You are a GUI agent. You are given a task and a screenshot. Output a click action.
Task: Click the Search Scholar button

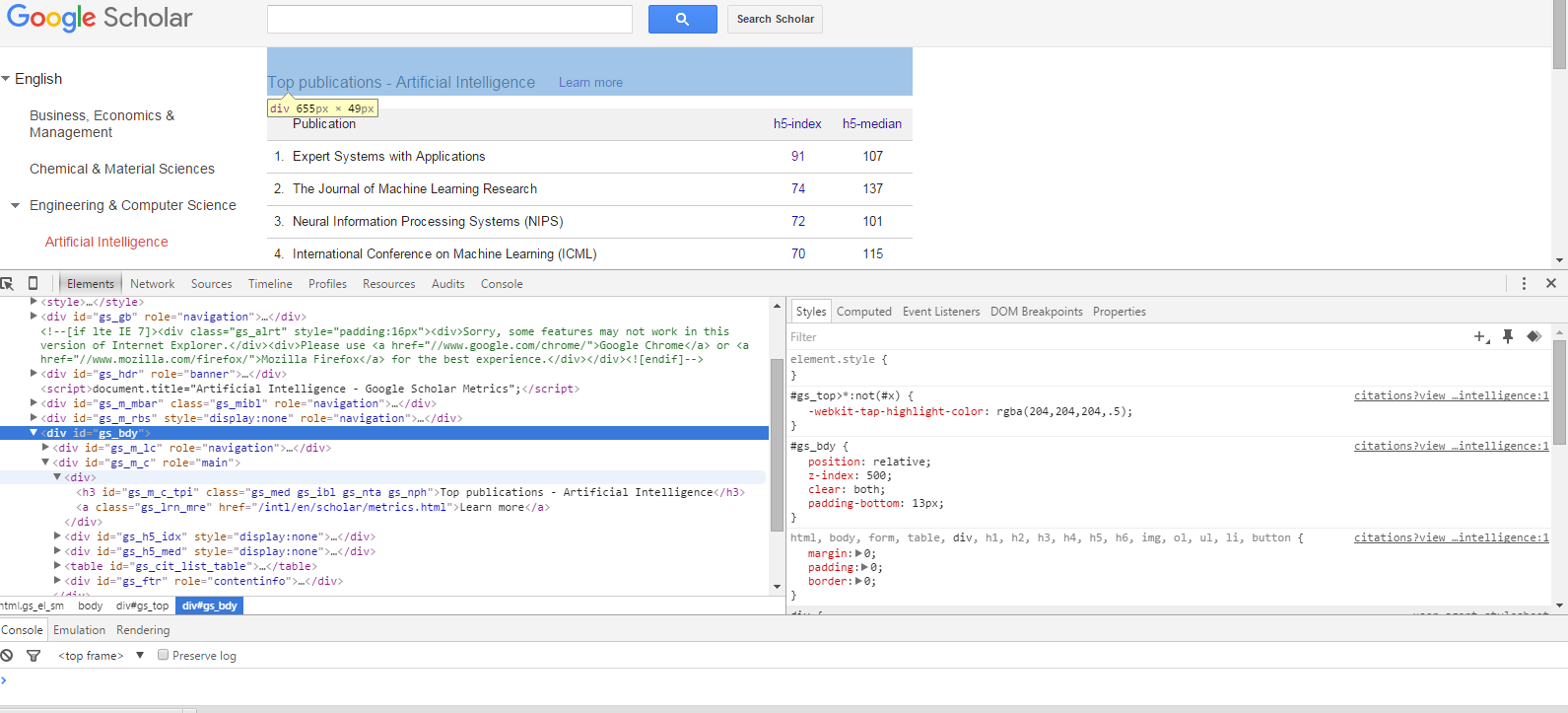pos(775,19)
